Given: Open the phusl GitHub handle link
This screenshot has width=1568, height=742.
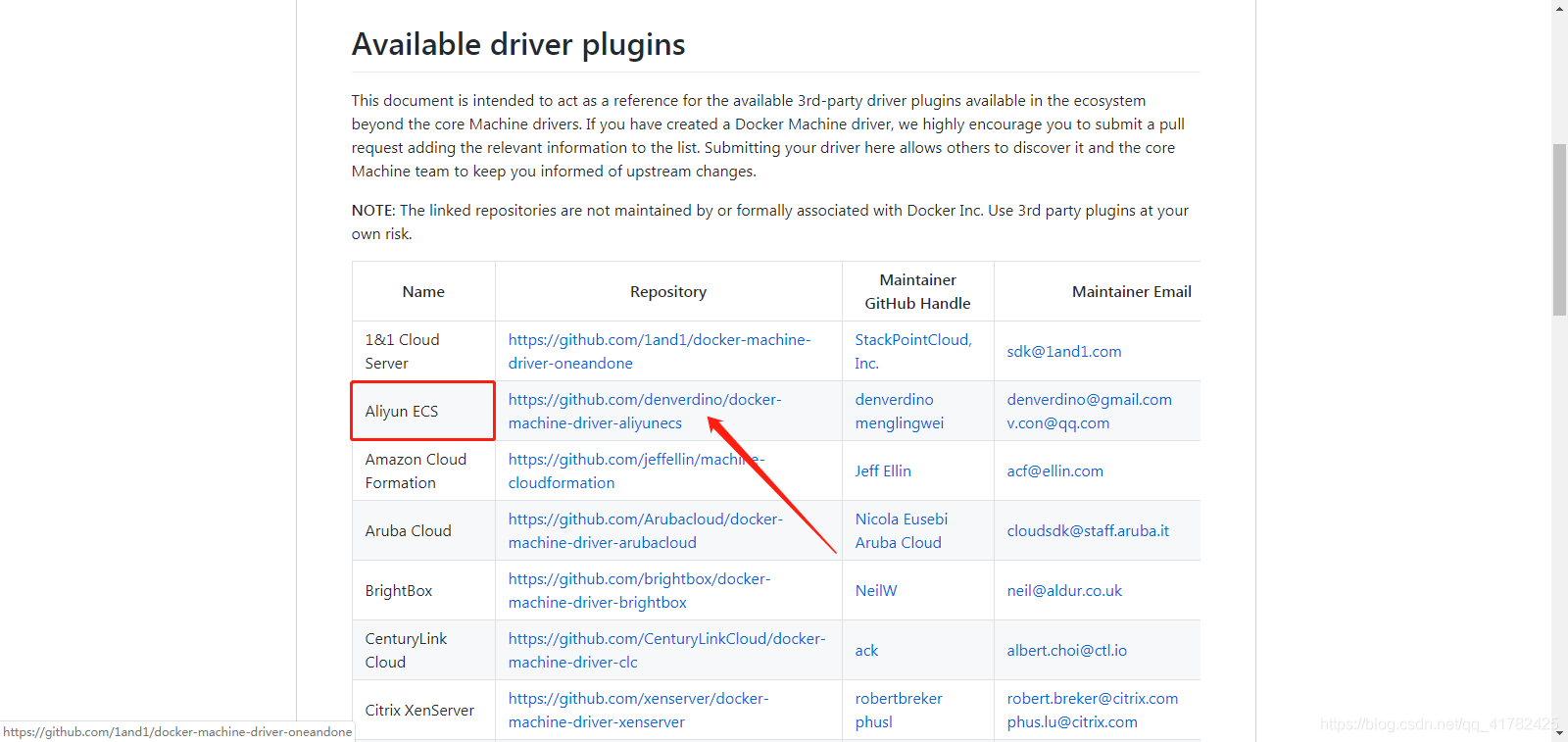Looking at the screenshot, I should [x=873, y=721].
